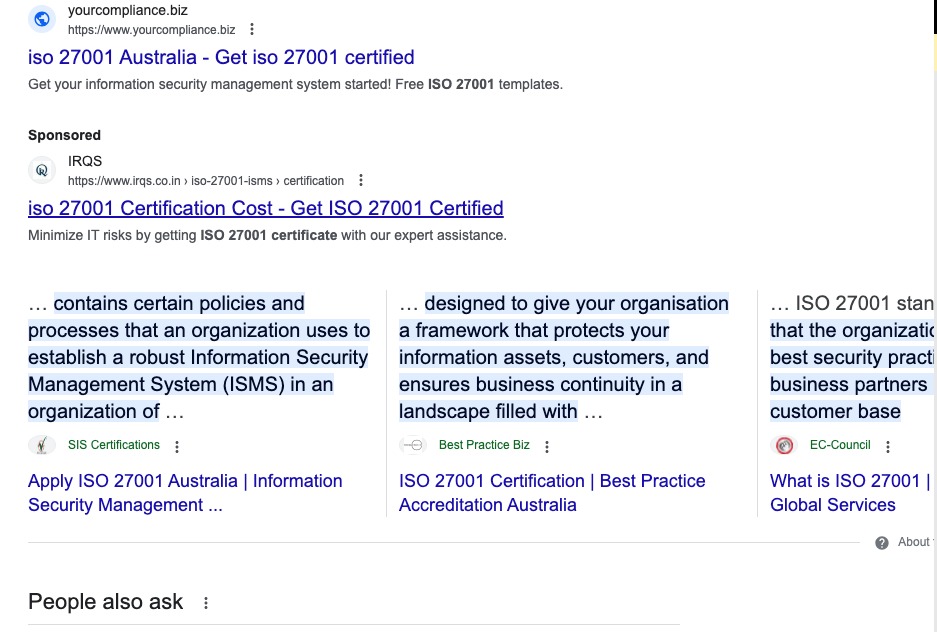Click the Best Practice Biz source name
937x632 pixels.
click(484, 445)
